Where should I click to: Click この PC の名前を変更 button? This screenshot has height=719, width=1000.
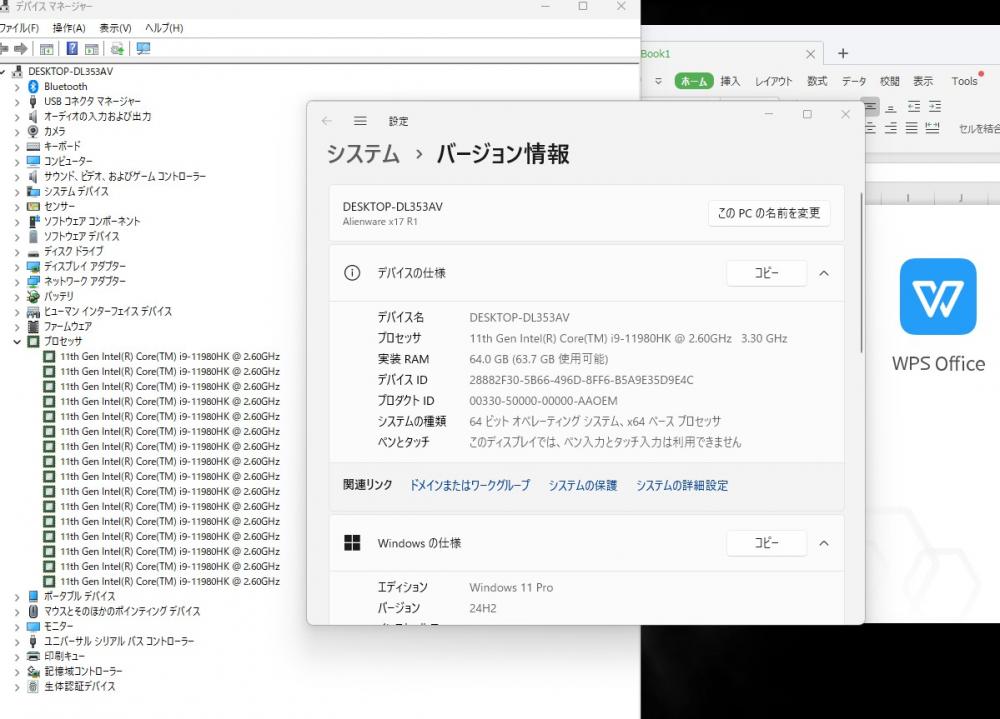point(769,213)
